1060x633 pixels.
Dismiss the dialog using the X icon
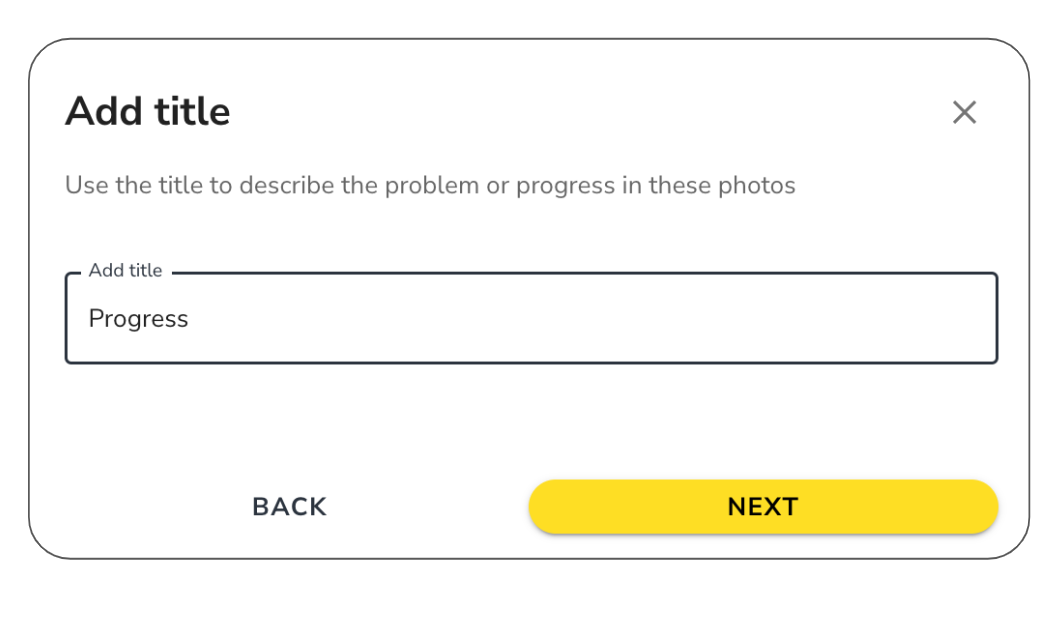pyautogui.click(x=964, y=112)
